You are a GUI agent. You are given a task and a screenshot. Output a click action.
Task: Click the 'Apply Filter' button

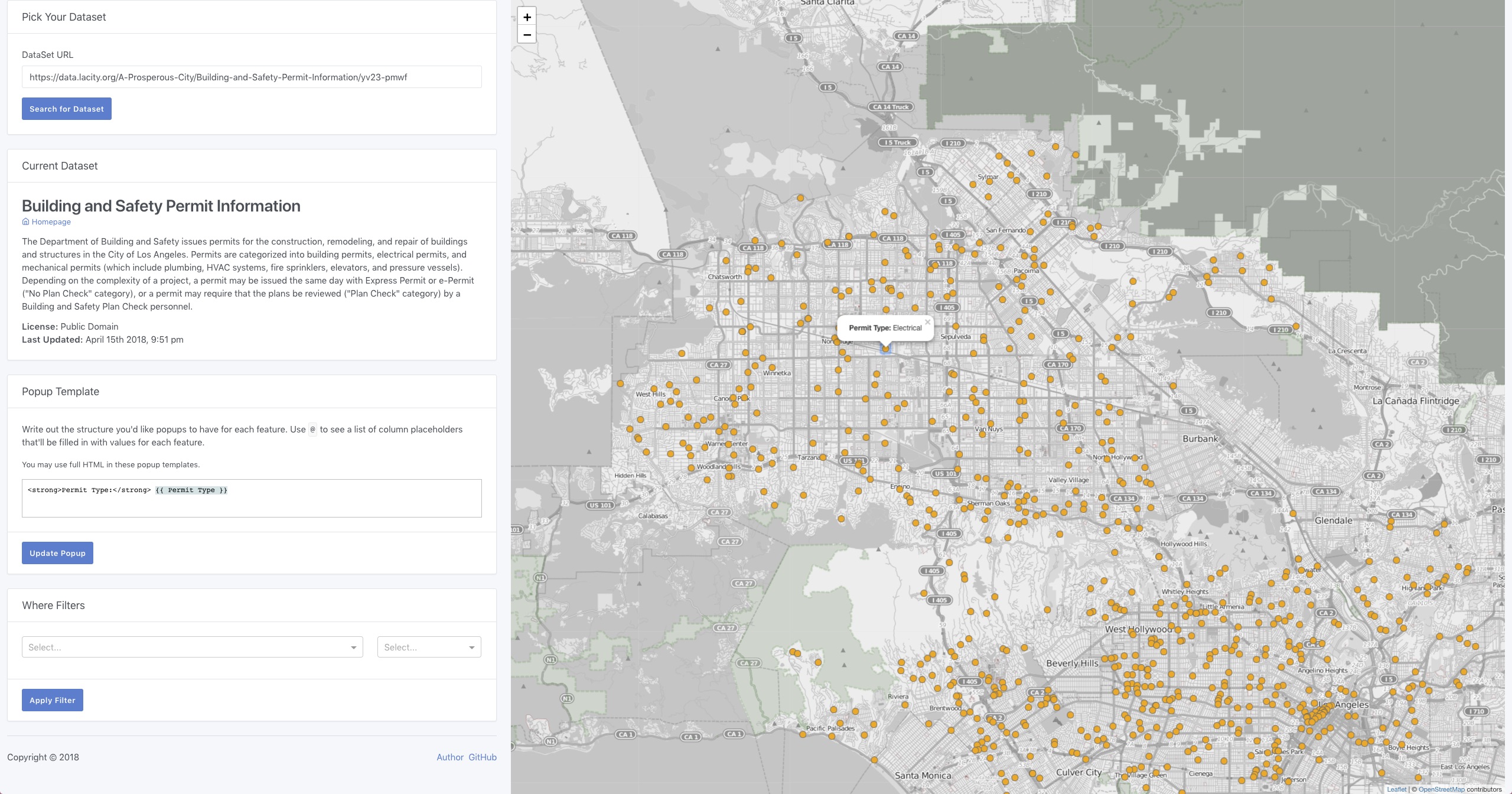point(52,700)
